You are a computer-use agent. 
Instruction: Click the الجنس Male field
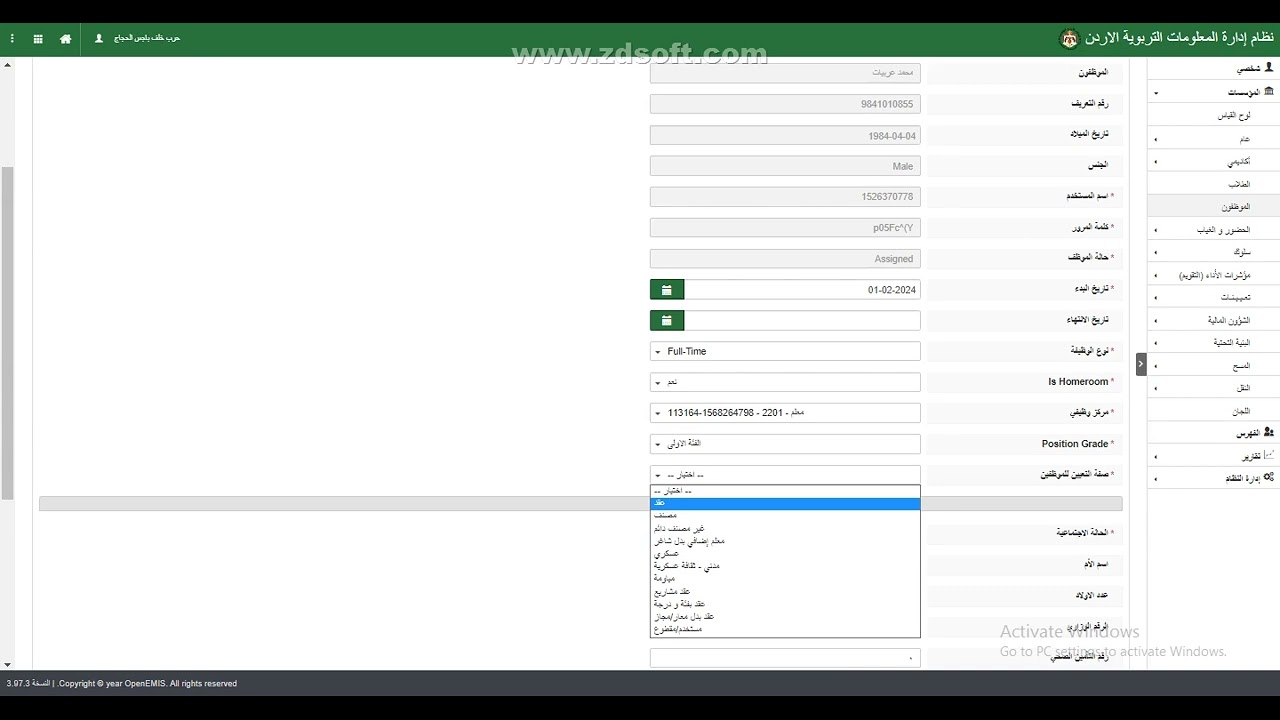click(785, 167)
